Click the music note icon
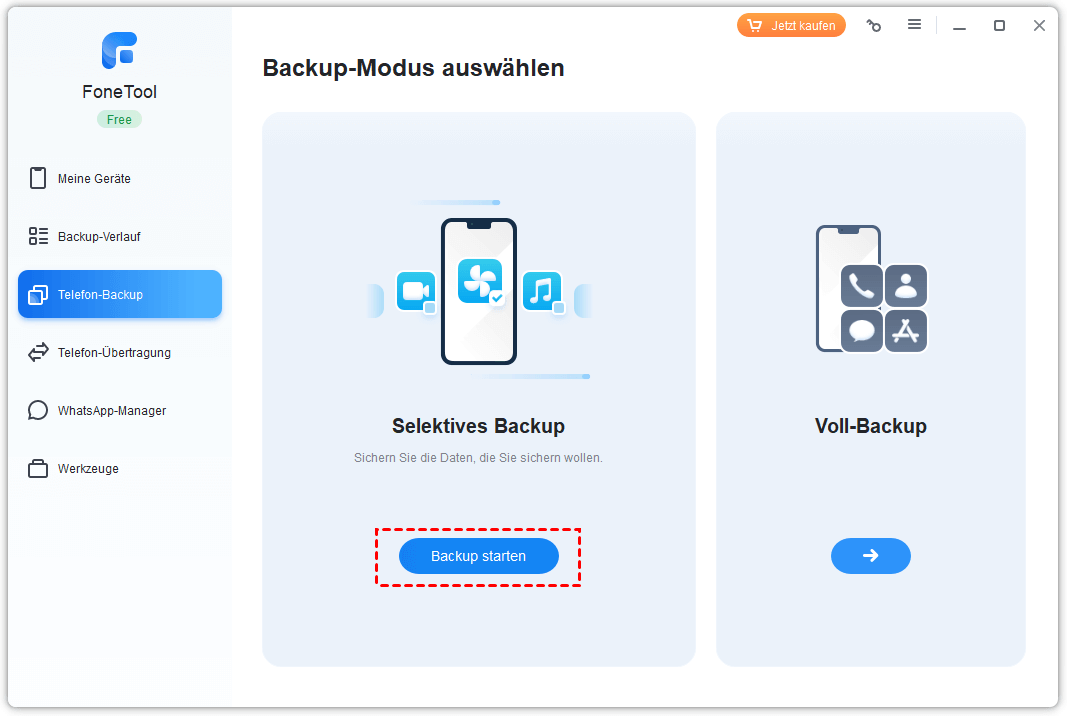1067x716 pixels. click(541, 291)
